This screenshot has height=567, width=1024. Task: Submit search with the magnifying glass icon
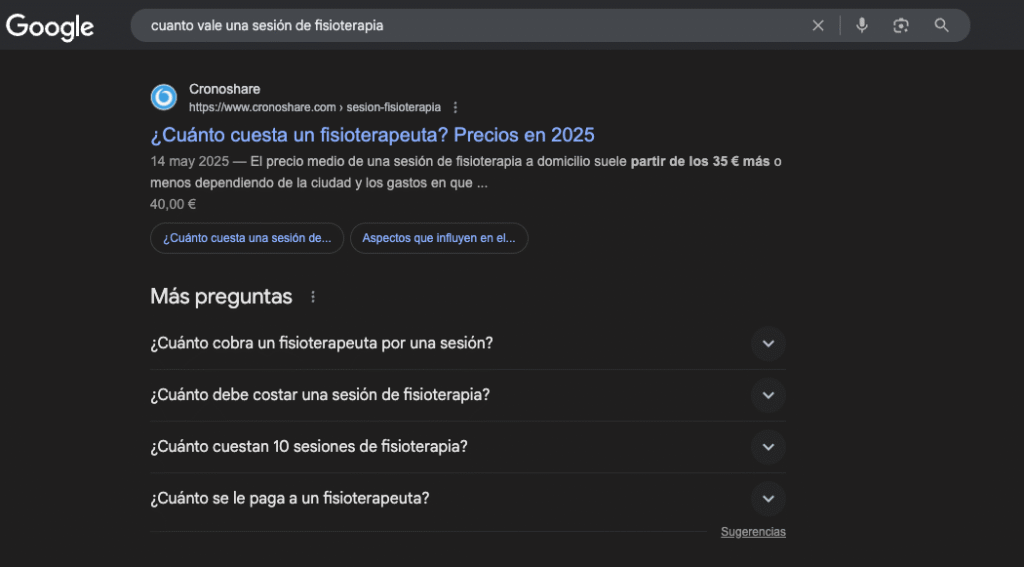[x=941, y=25]
